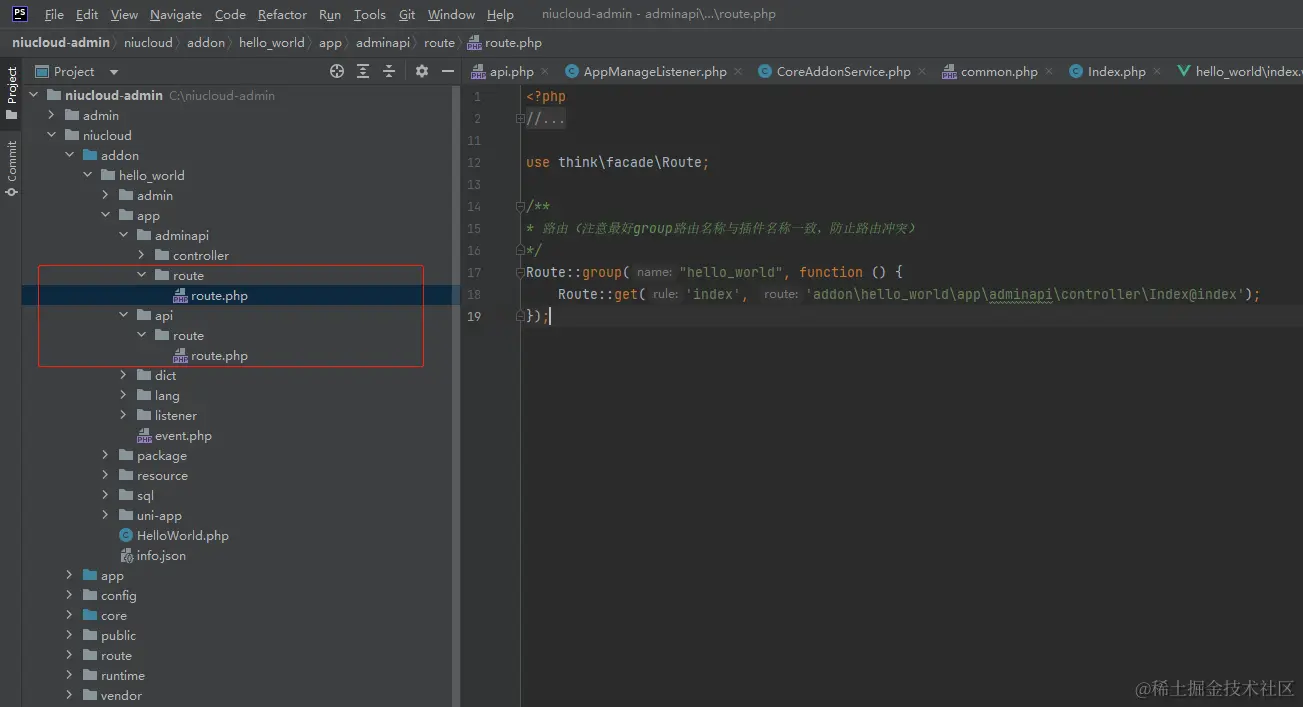1303x707 pixels.
Task: Expand the controller folder chevron
Action: coord(141,255)
